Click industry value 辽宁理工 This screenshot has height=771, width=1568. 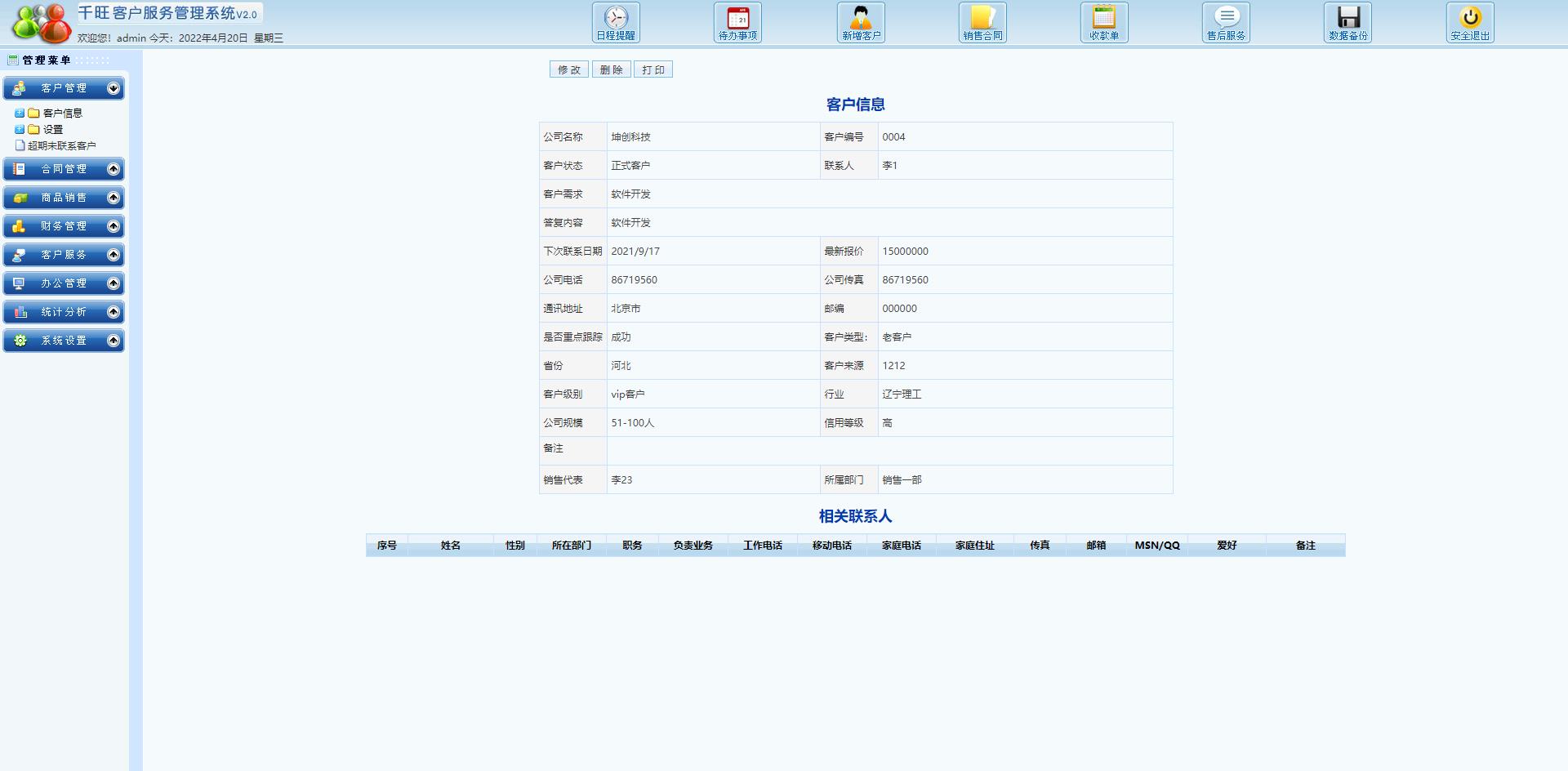[x=902, y=394]
